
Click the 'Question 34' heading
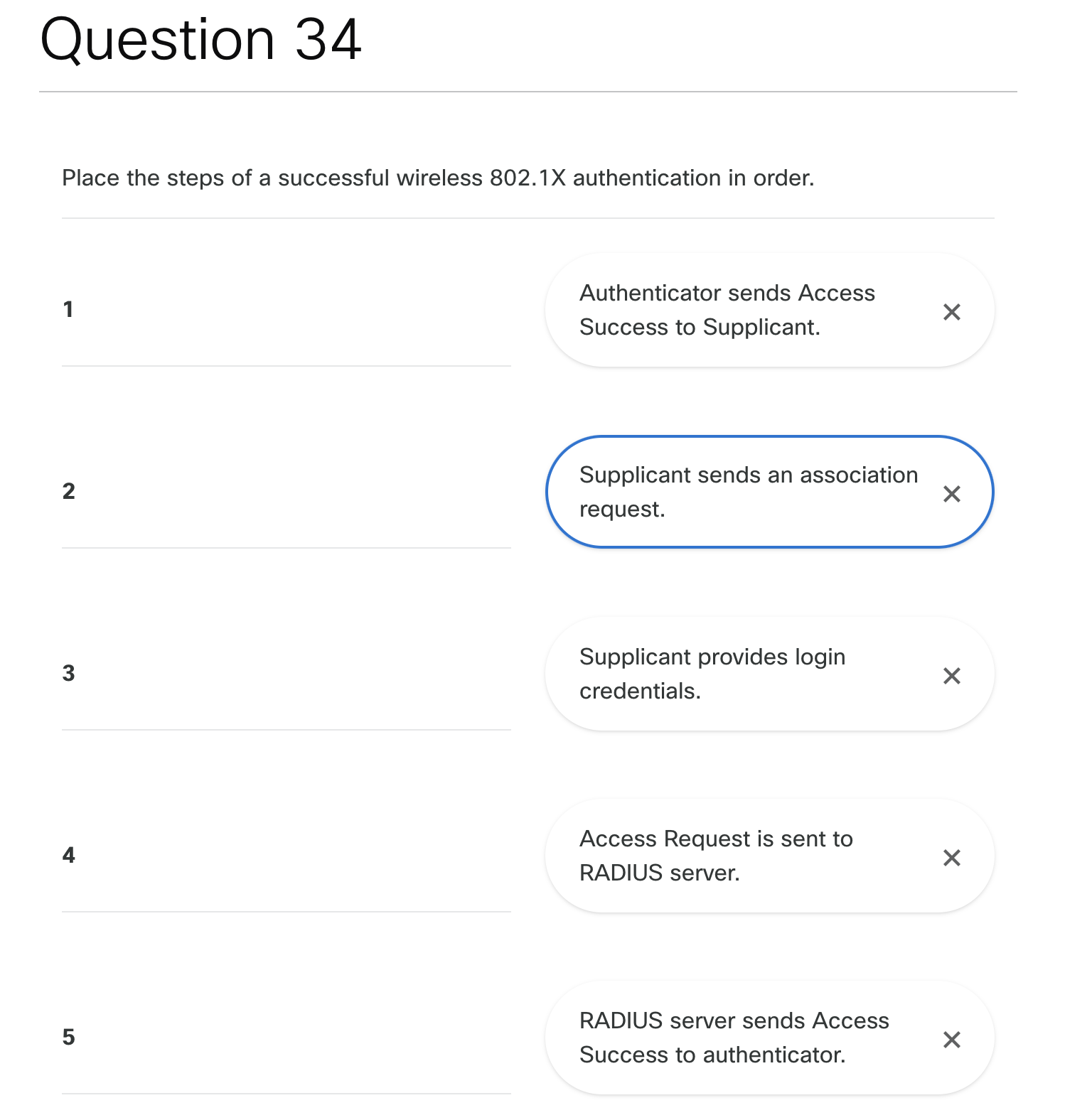[201, 39]
